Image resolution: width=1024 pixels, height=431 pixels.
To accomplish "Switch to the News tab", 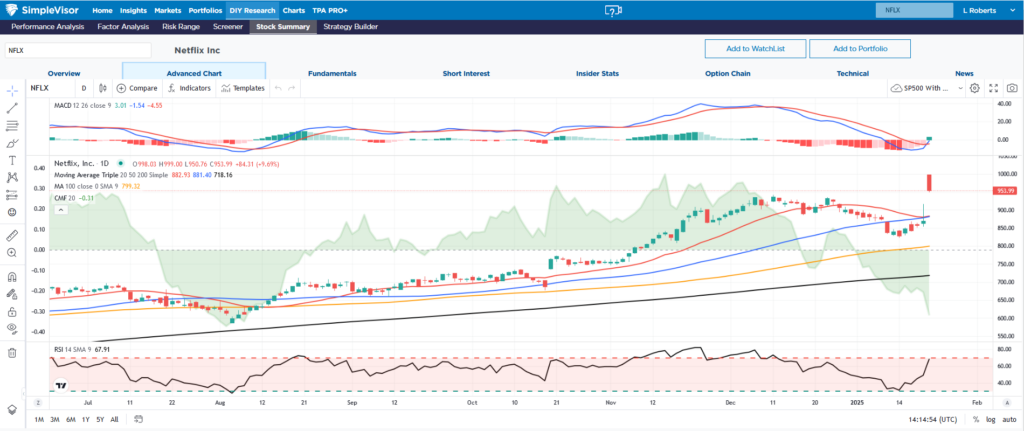I will (x=964, y=74).
